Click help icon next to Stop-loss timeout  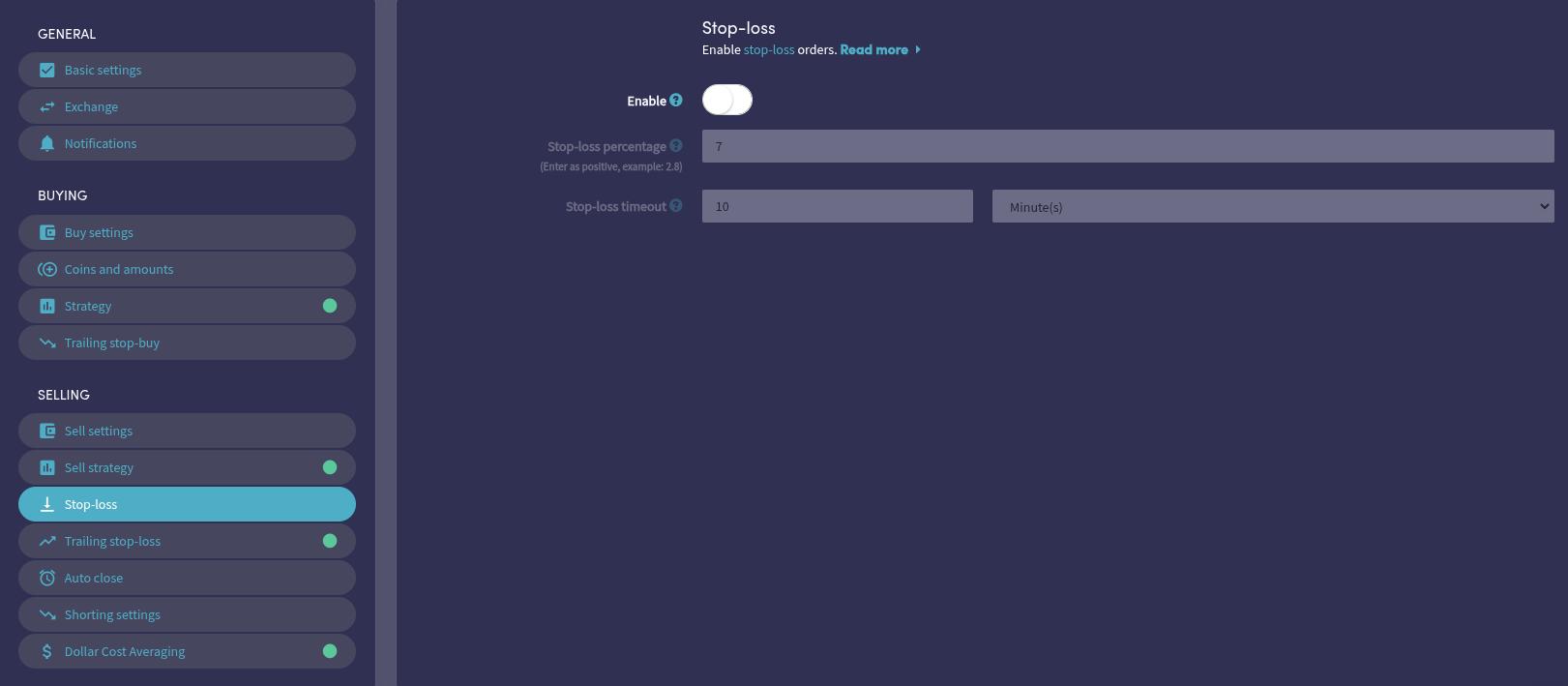point(676,205)
